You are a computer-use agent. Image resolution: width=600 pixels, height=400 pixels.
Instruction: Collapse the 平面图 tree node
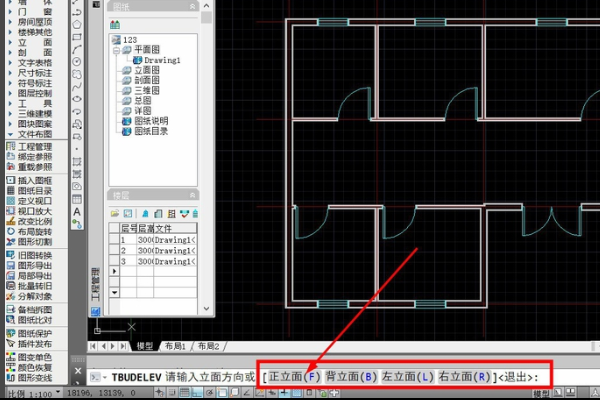116,49
